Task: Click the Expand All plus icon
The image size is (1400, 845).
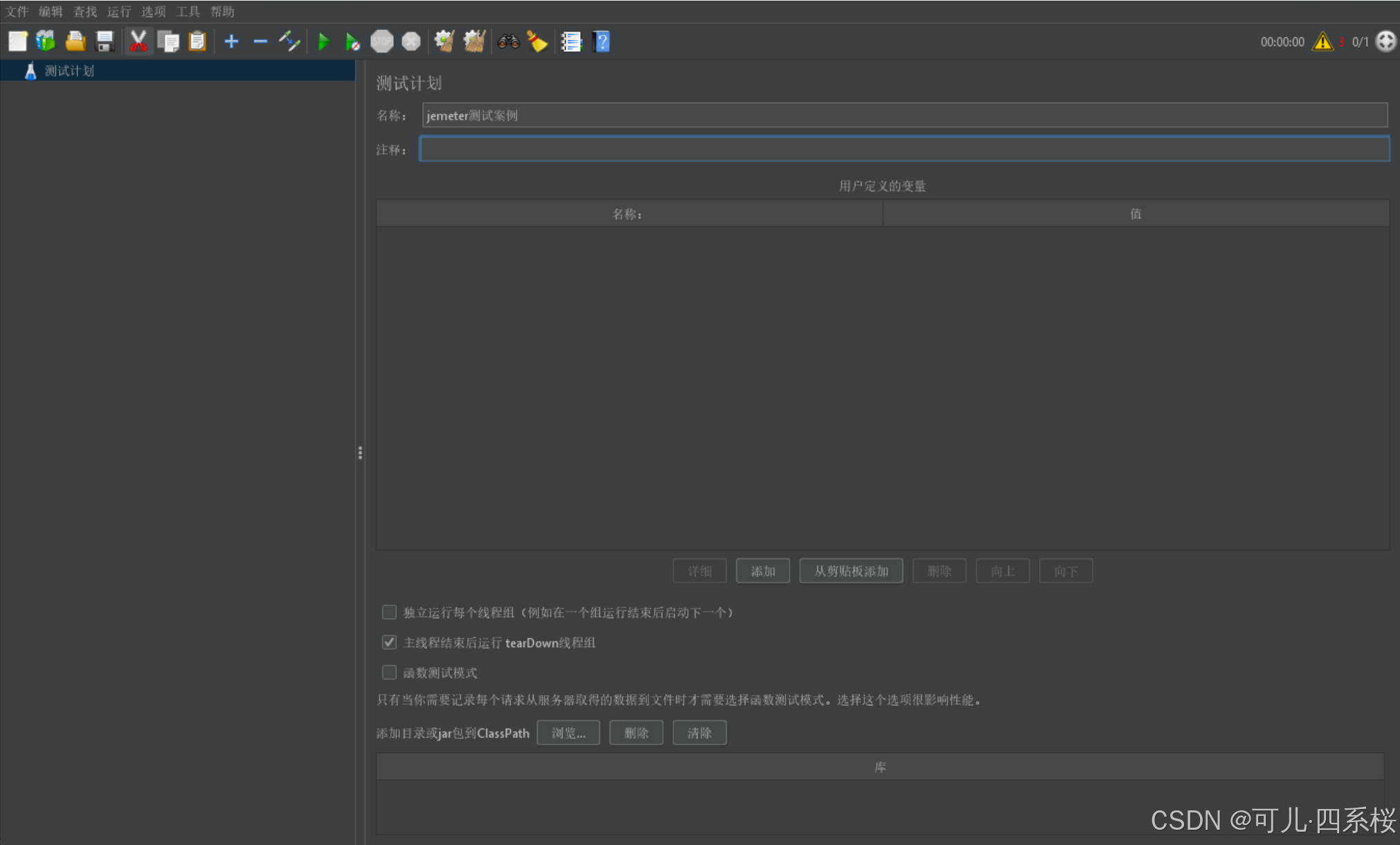Action: click(x=232, y=42)
